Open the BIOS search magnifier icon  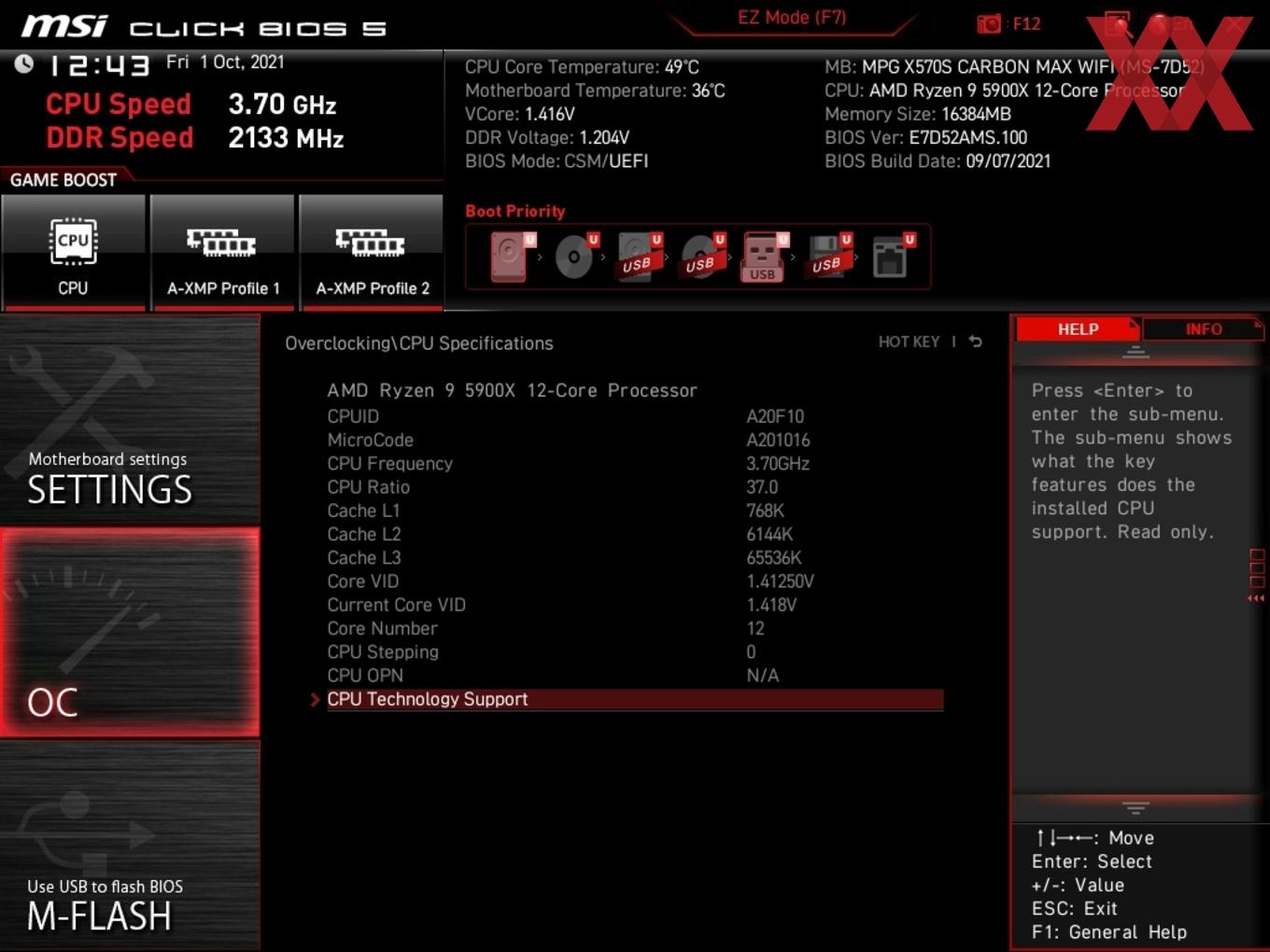pos(1118,24)
